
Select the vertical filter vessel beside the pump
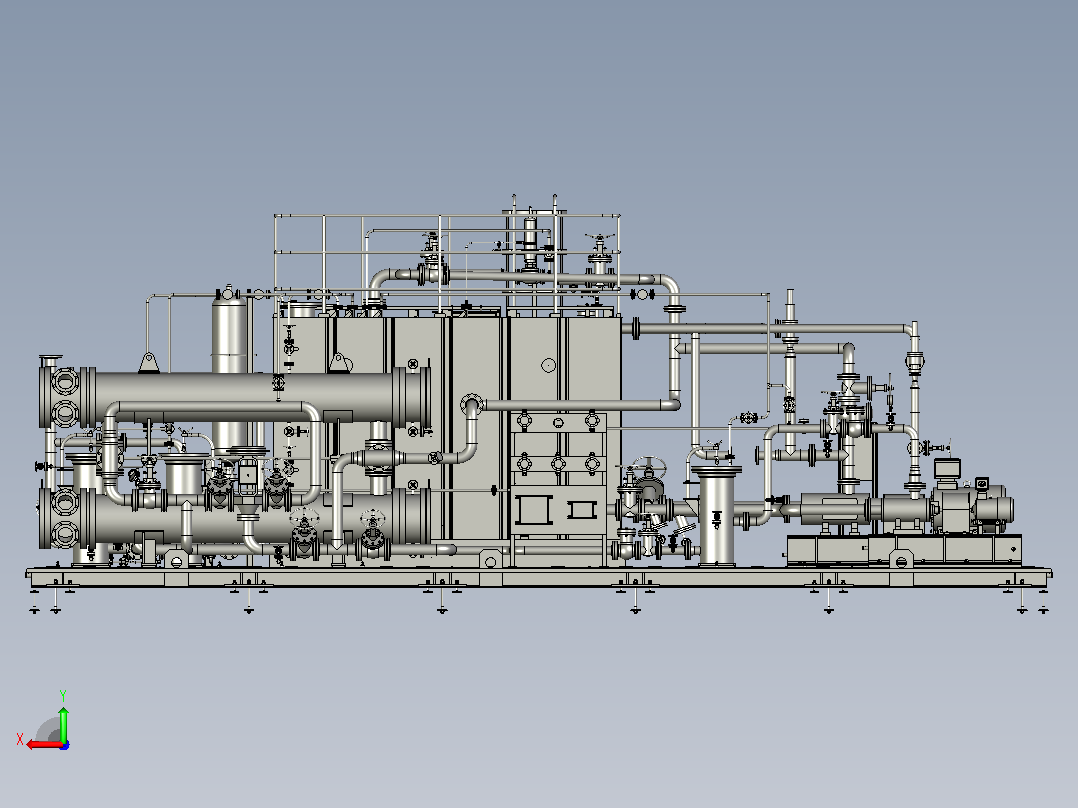tap(716, 516)
